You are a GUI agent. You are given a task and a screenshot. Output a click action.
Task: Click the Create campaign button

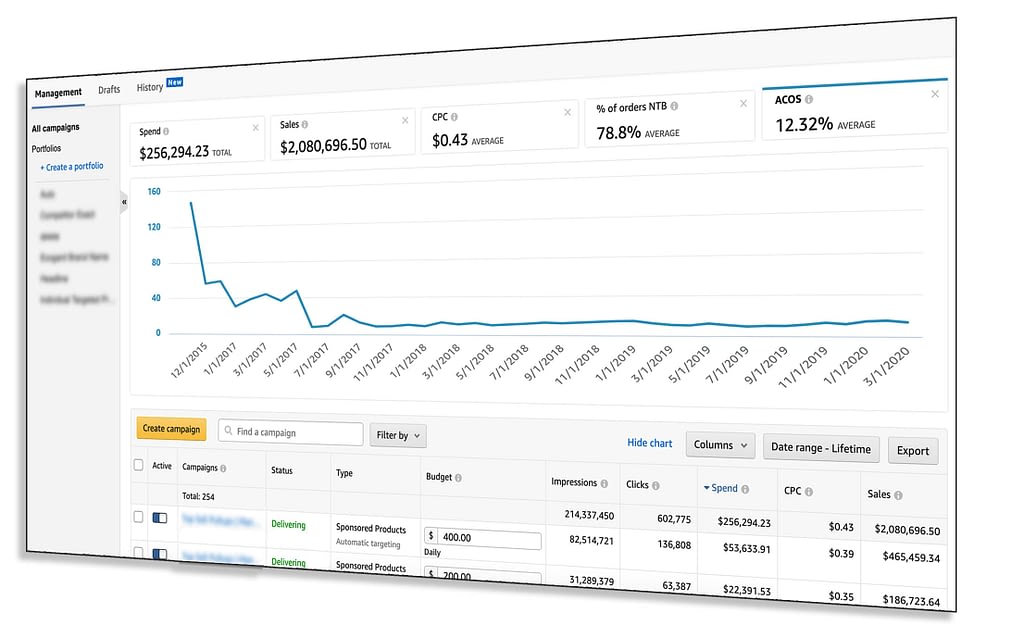171,429
